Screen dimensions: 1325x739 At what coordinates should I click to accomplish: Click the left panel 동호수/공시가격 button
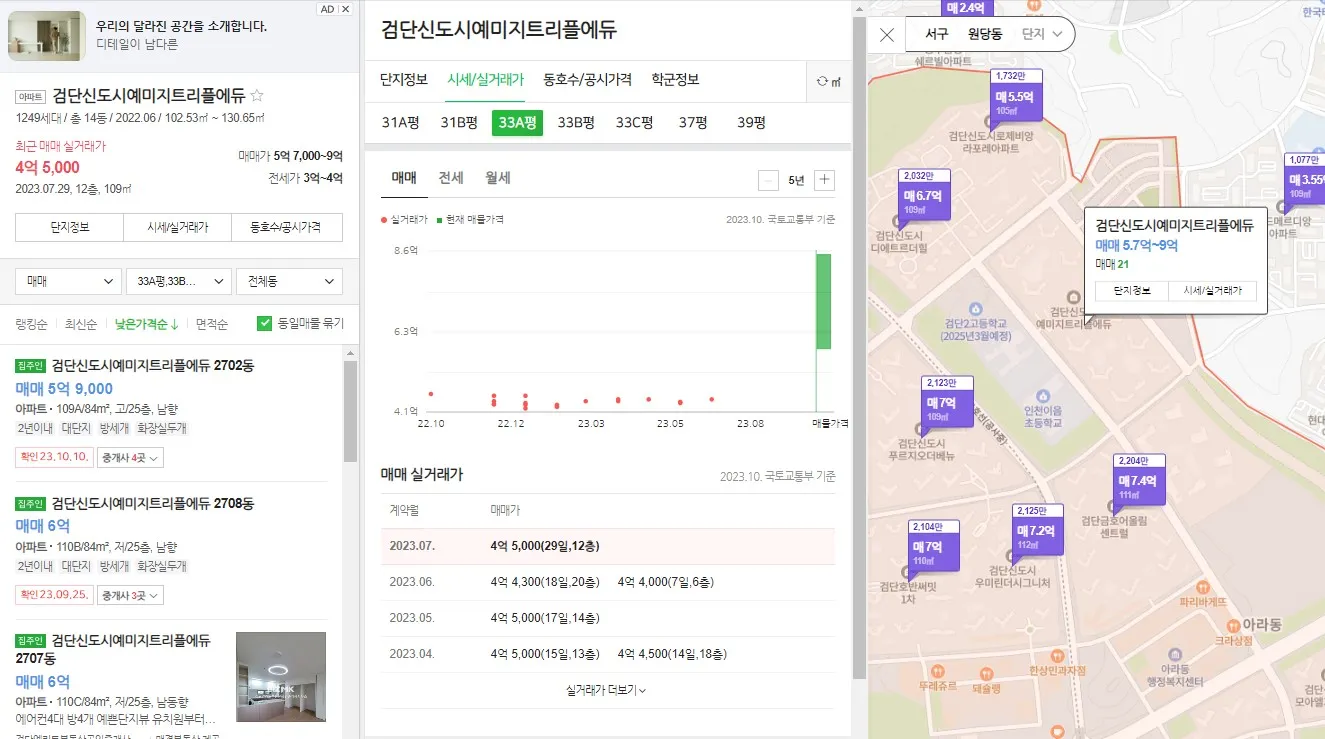coord(287,227)
